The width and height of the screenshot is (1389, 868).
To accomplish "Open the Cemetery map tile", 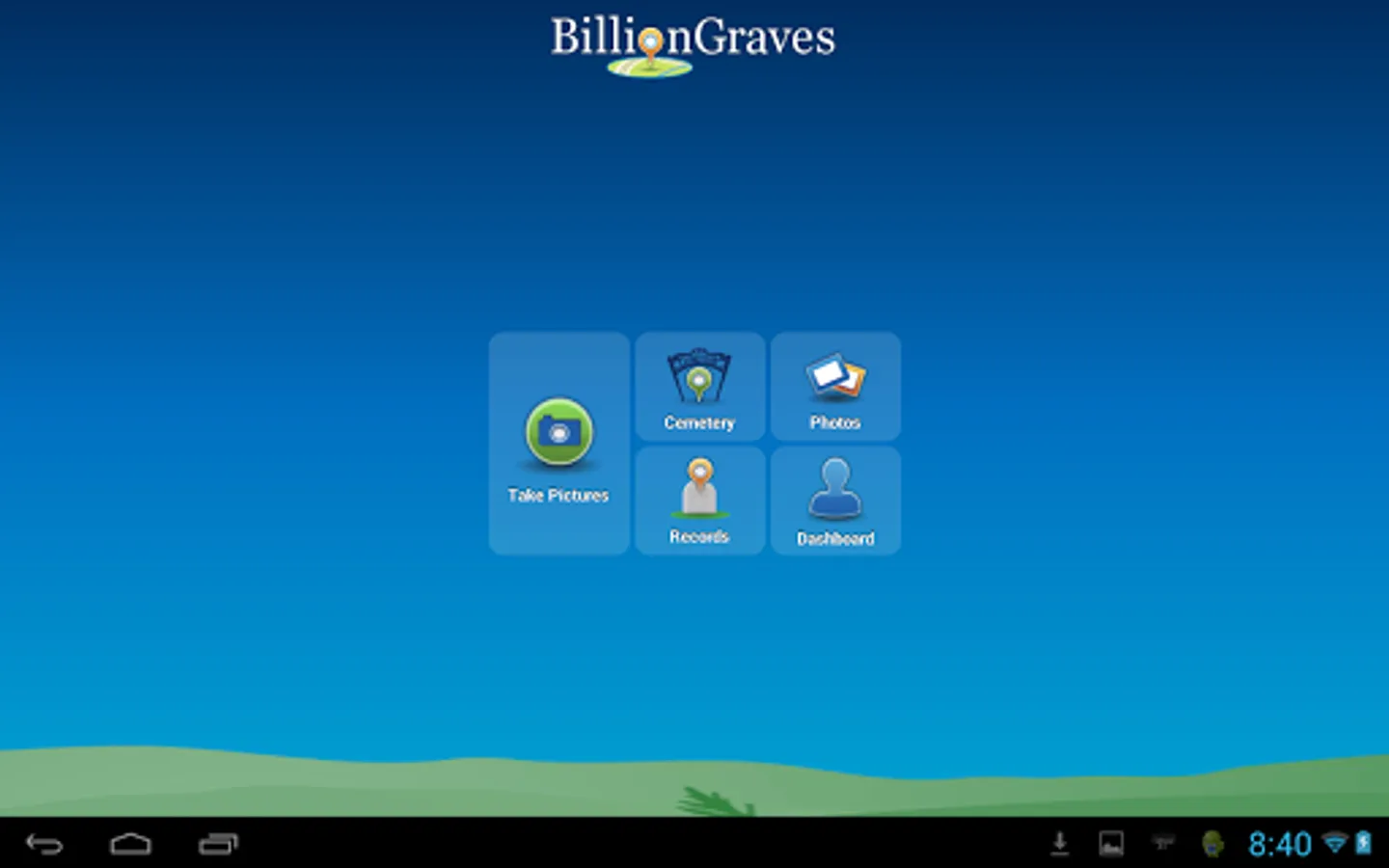I will [x=699, y=387].
